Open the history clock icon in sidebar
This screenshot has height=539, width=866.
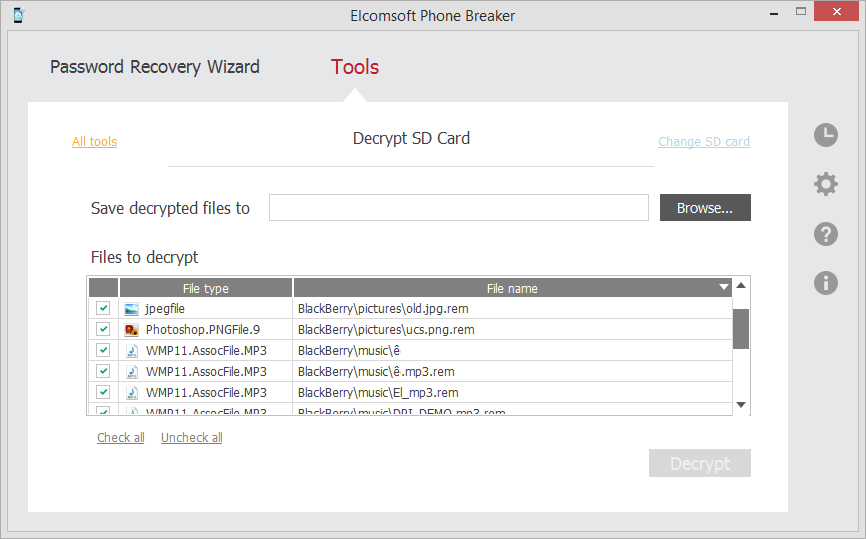pos(825,135)
